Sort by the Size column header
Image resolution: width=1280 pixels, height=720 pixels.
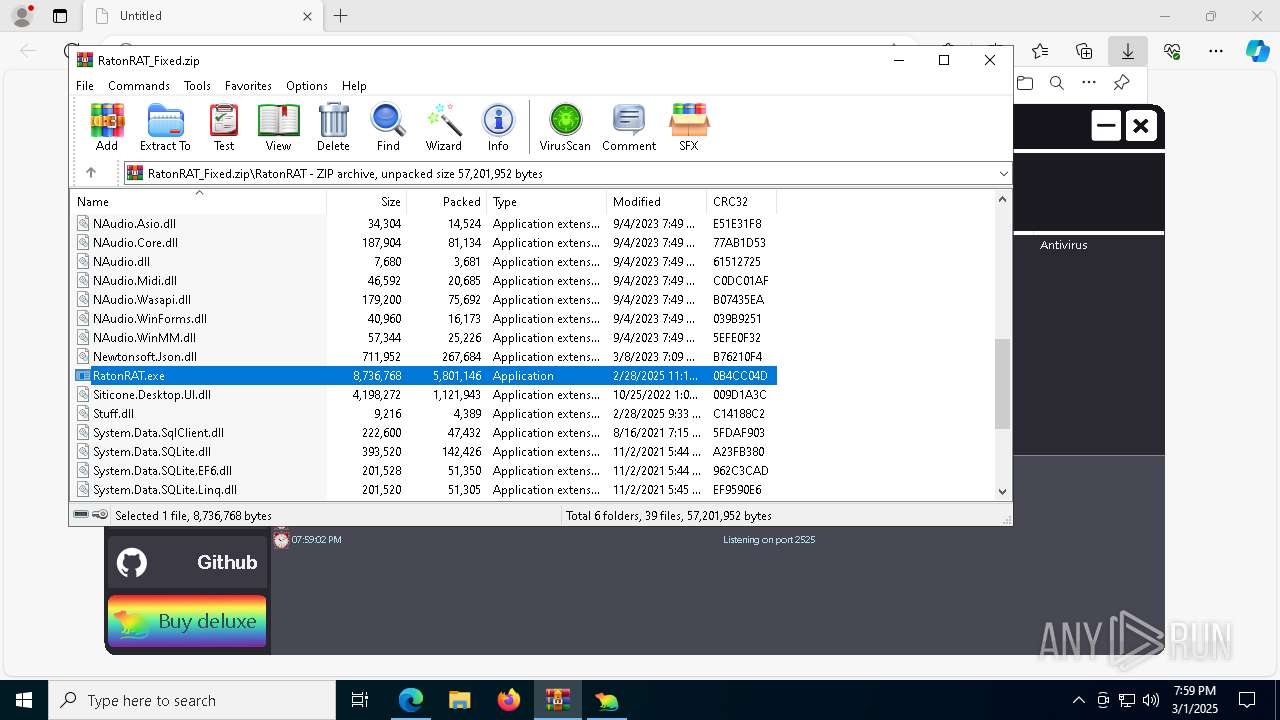coord(367,202)
